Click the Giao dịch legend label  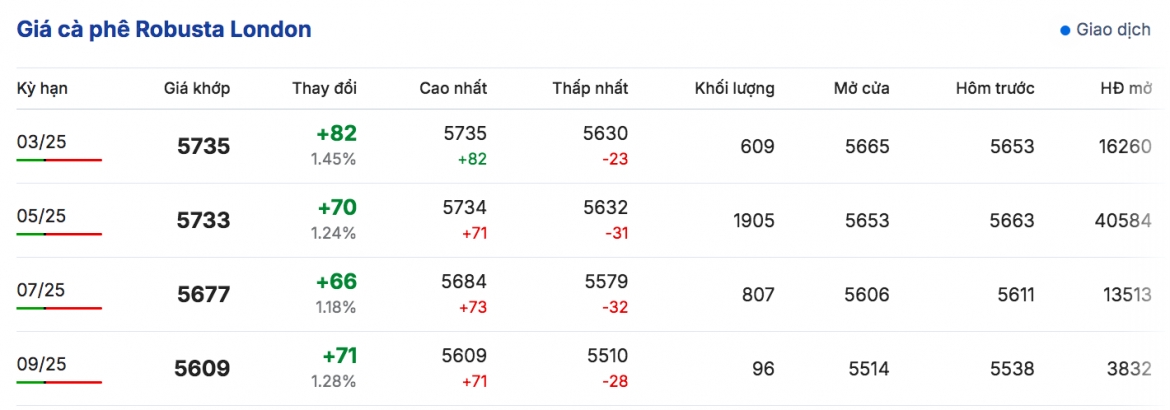click(1113, 31)
